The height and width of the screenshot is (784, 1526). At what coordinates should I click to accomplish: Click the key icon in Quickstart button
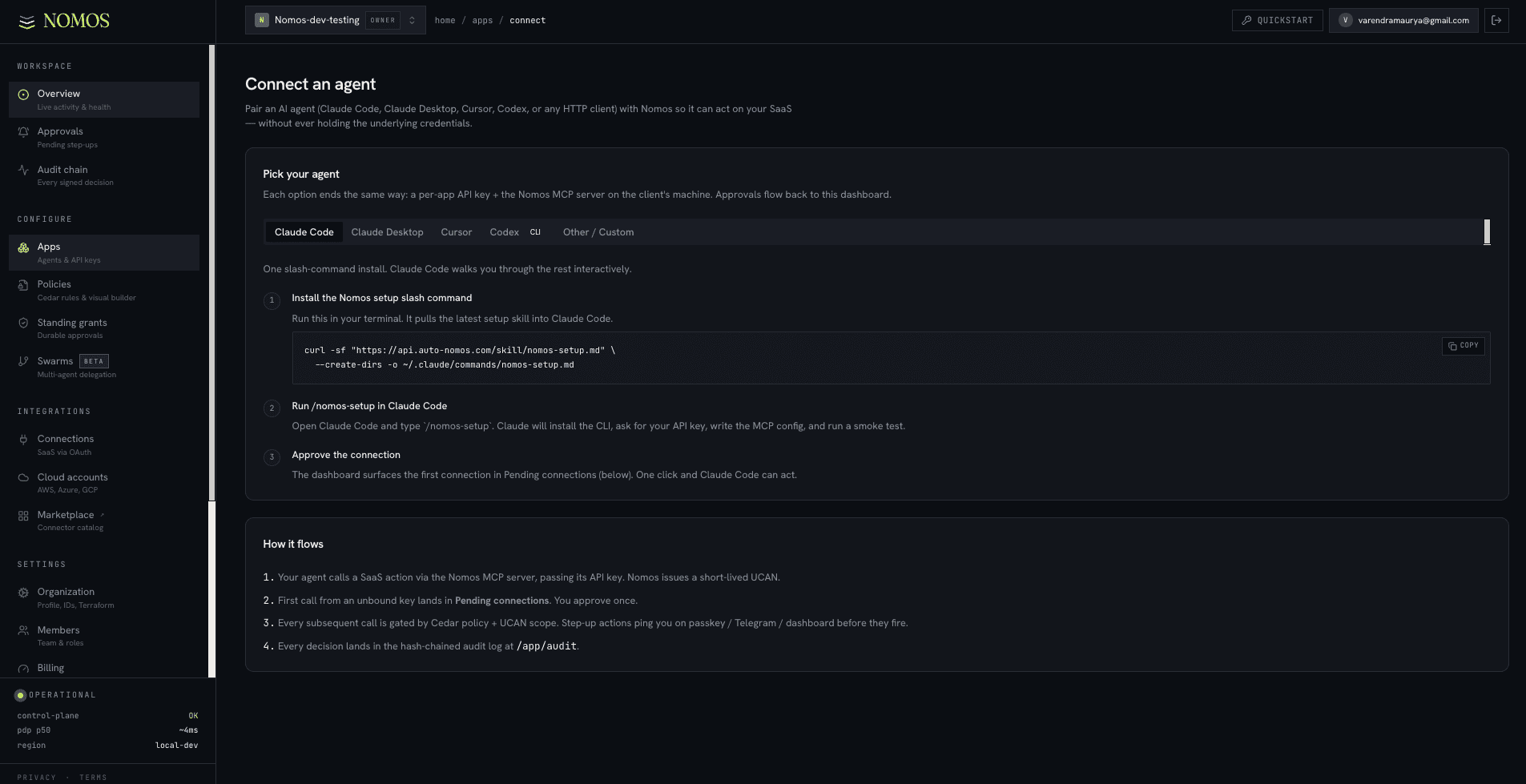click(1246, 20)
